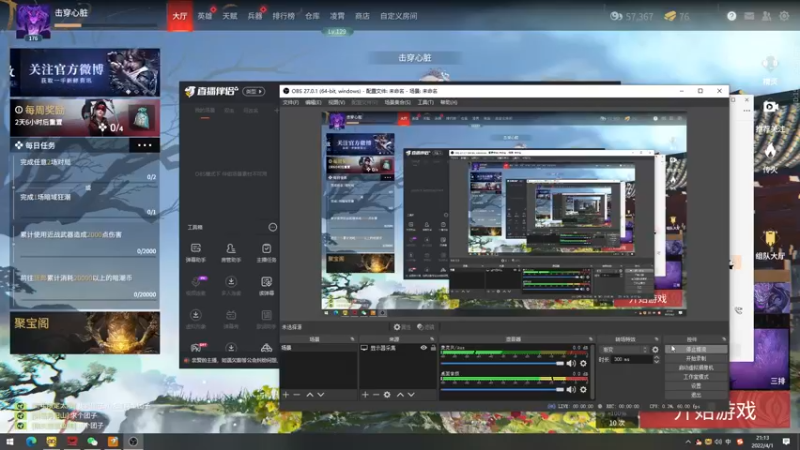Open the replay camera icon on game sidebar
Screen dimensions: 800x450
coord(770,107)
